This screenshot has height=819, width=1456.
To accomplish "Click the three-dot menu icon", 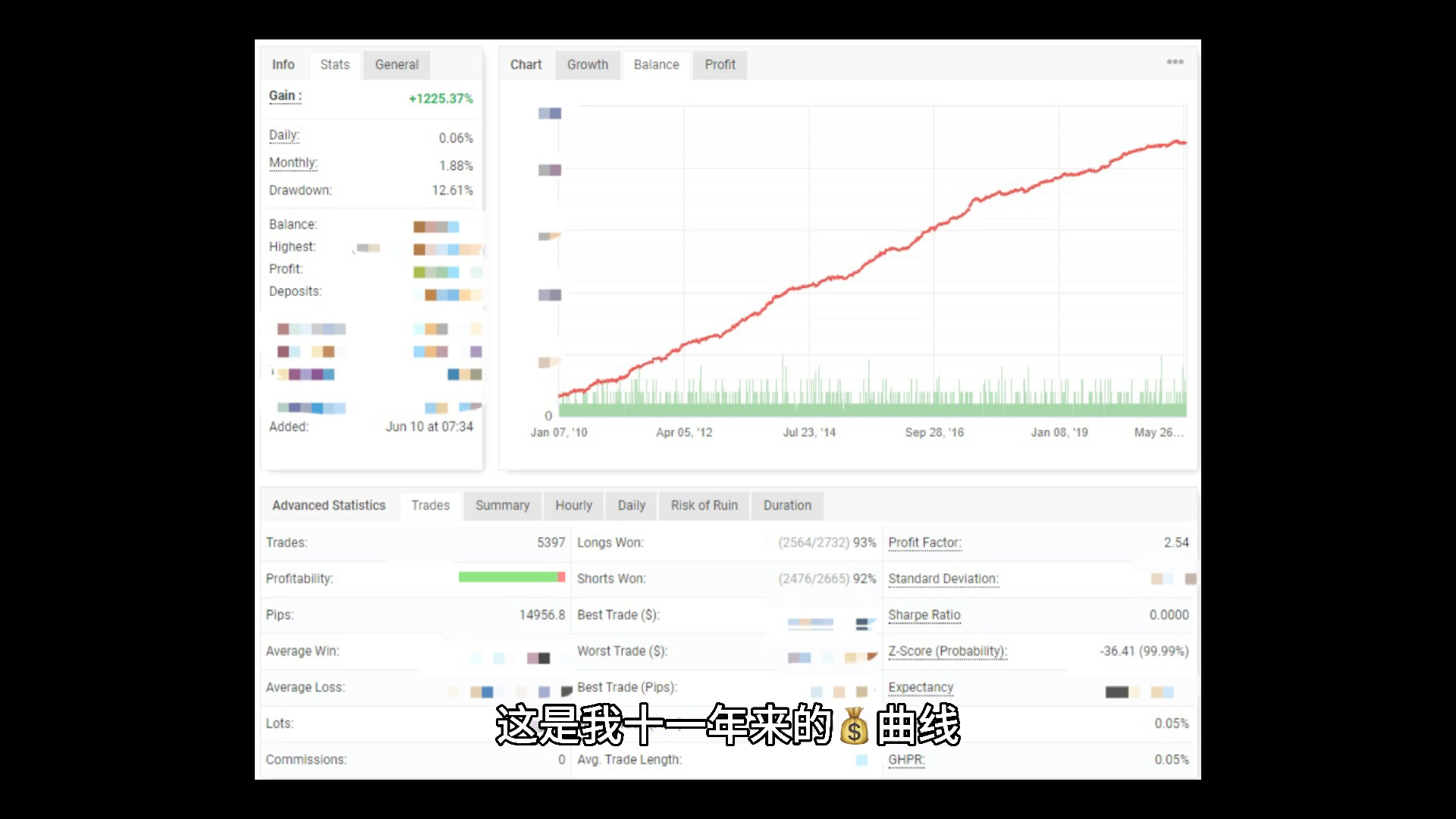I will point(1175,62).
